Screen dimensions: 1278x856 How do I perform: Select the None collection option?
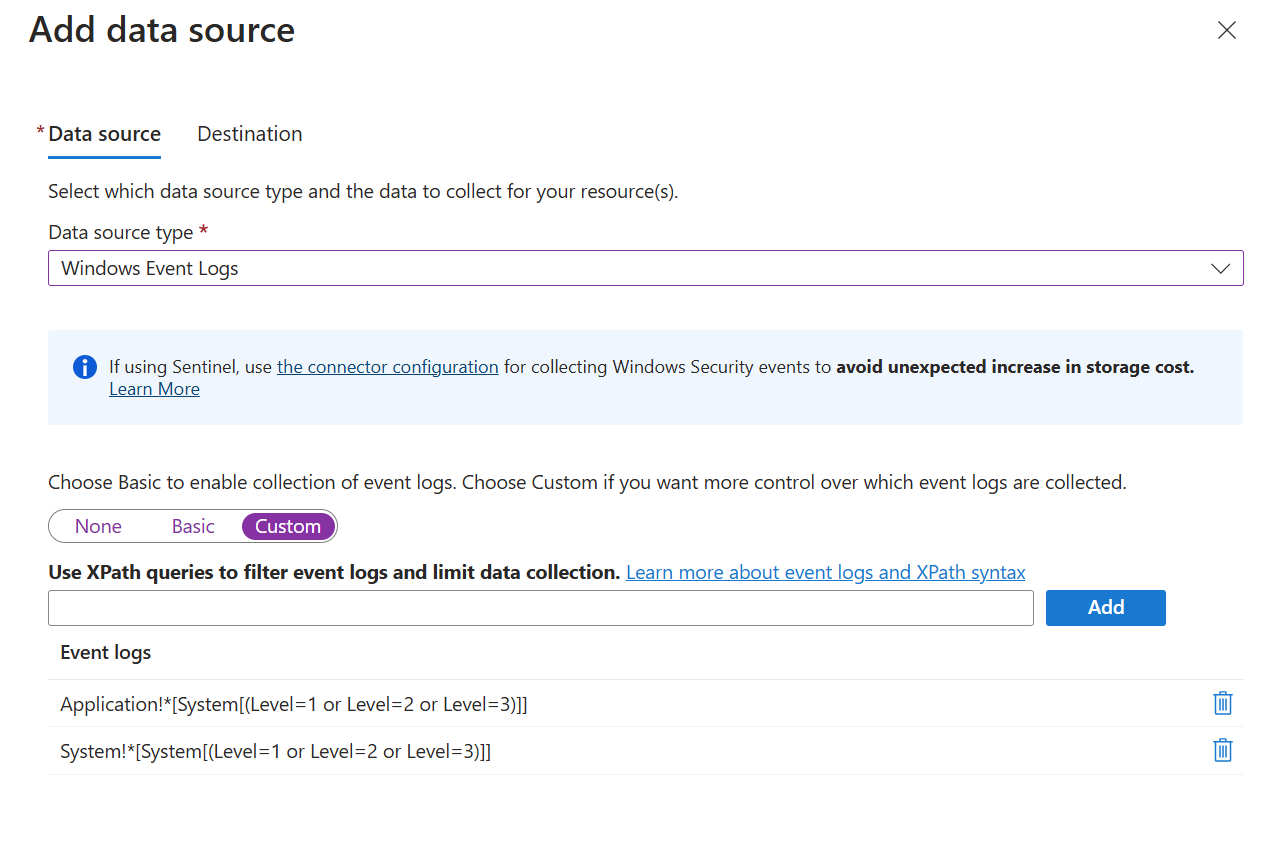click(x=98, y=526)
